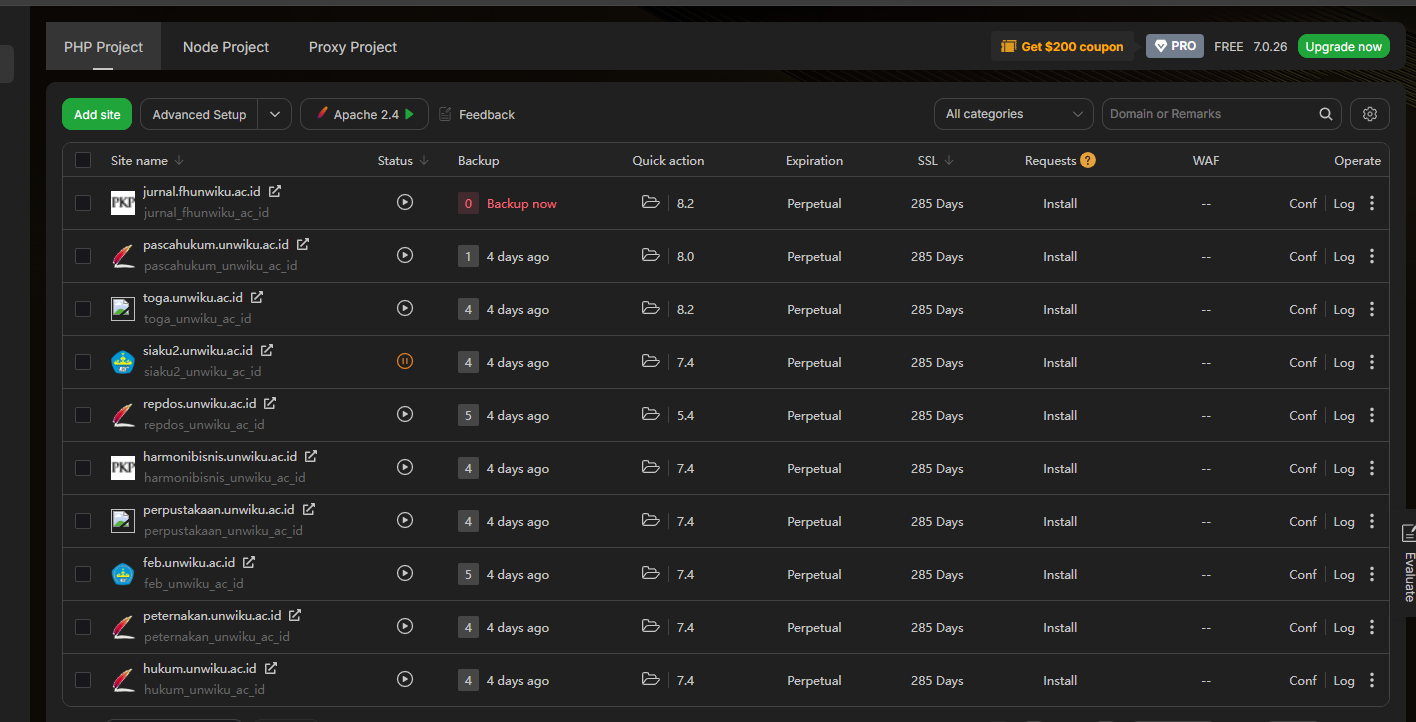
Task: Click the Domain or Remarks search field
Action: coord(1208,114)
